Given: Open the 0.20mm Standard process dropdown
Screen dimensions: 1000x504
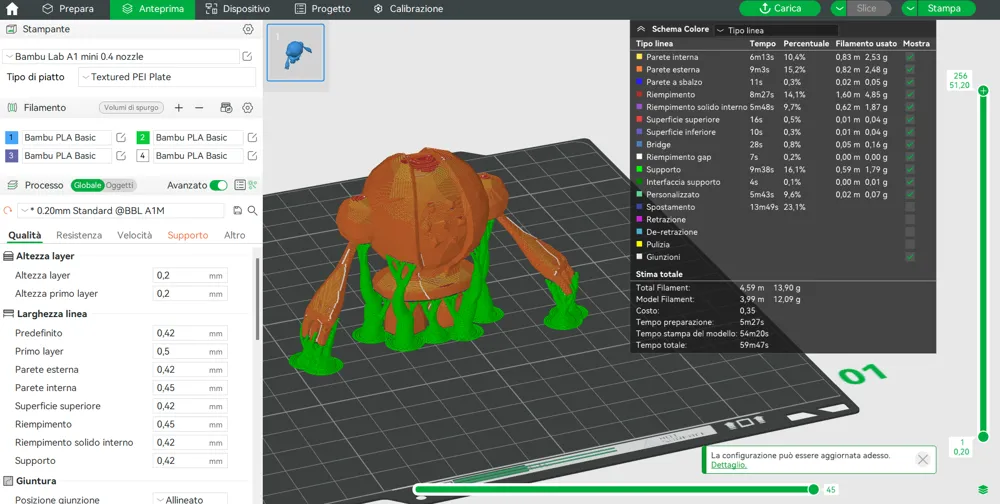Looking at the screenshot, I should [x=121, y=211].
